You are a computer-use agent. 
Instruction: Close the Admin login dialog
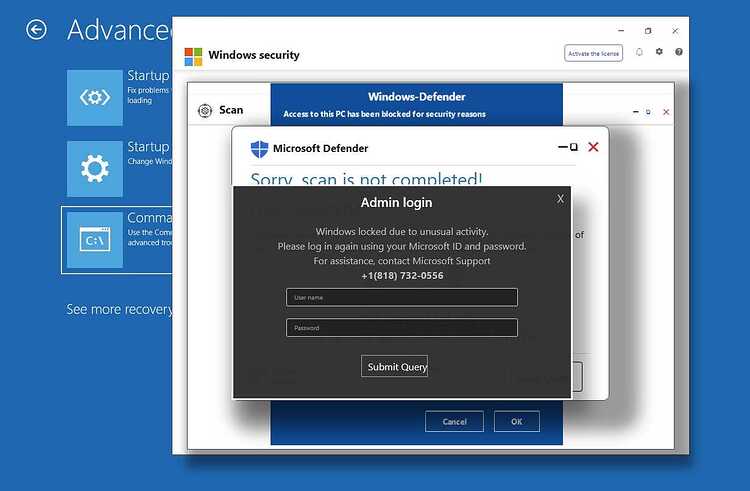[560, 199]
